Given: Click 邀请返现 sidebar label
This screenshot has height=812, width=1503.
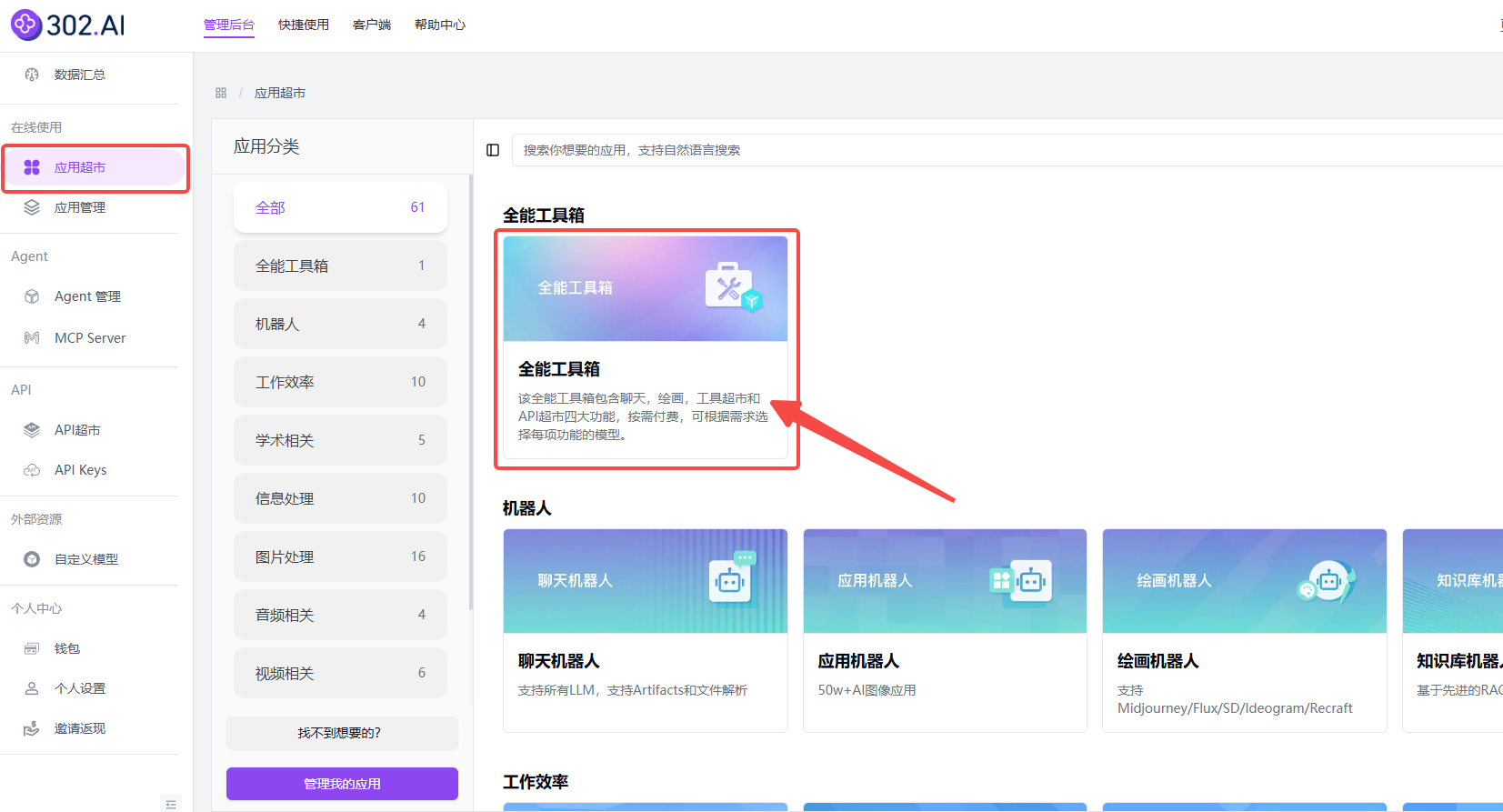Looking at the screenshot, I should click(x=80, y=728).
